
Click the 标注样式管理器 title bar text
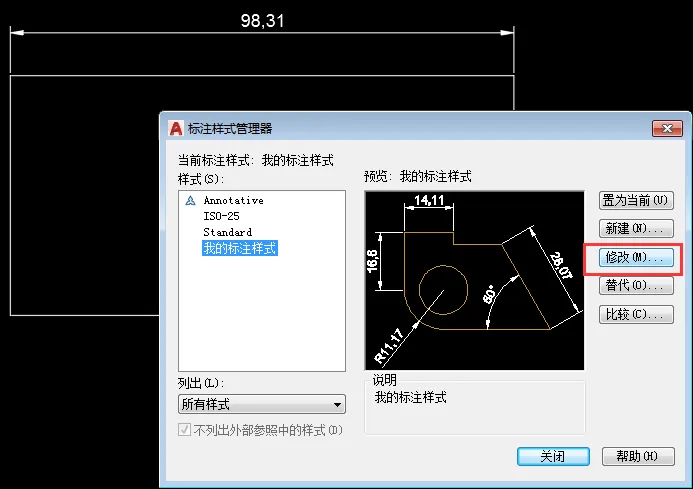230,129
